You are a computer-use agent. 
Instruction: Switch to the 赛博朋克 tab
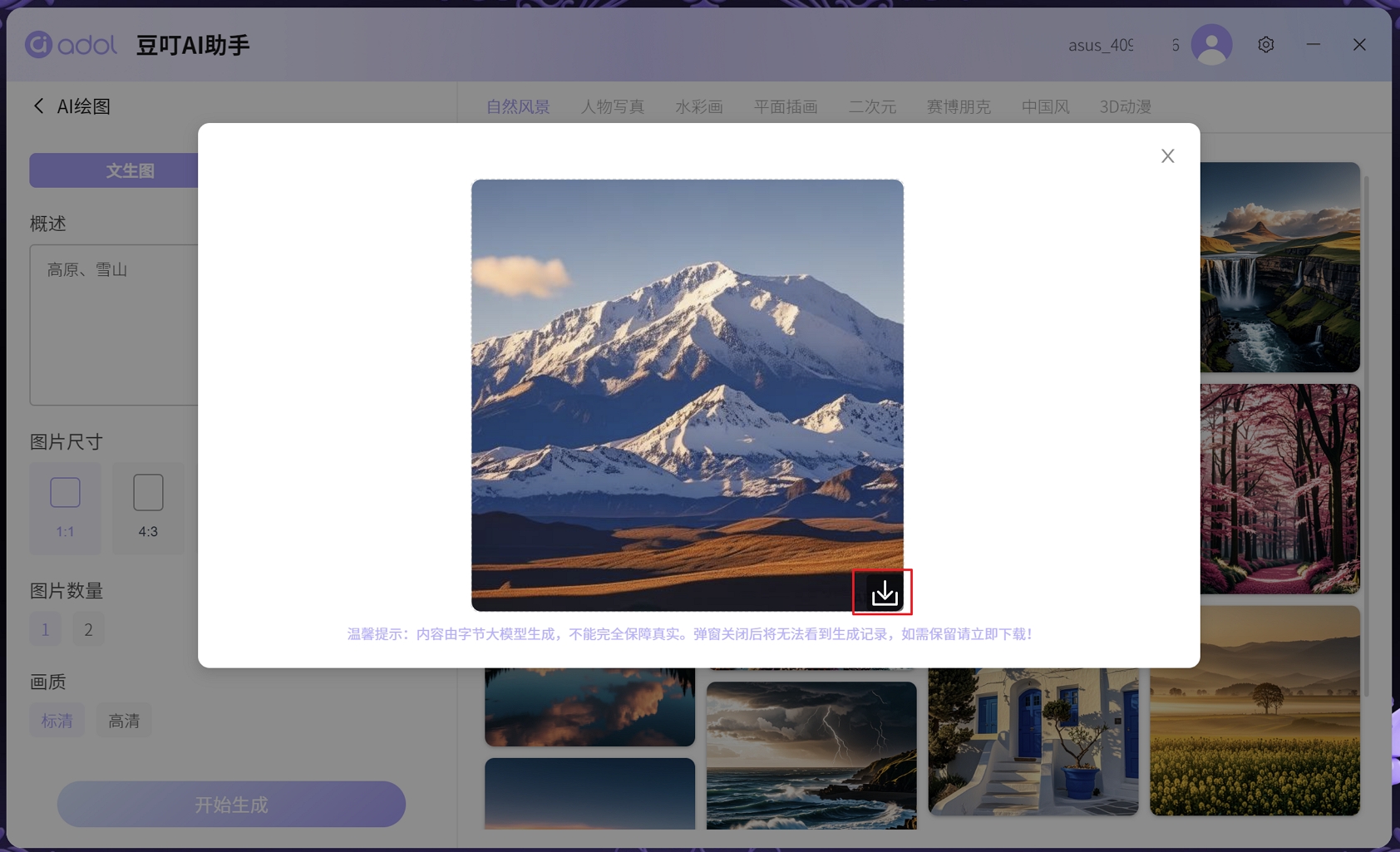(x=959, y=106)
